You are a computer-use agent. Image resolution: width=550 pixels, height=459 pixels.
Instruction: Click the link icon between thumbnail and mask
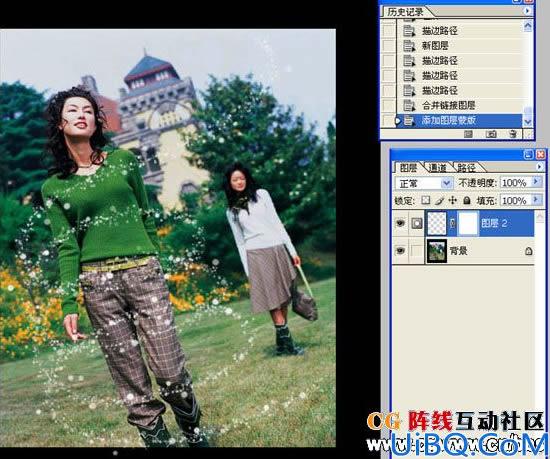(x=452, y=223)
